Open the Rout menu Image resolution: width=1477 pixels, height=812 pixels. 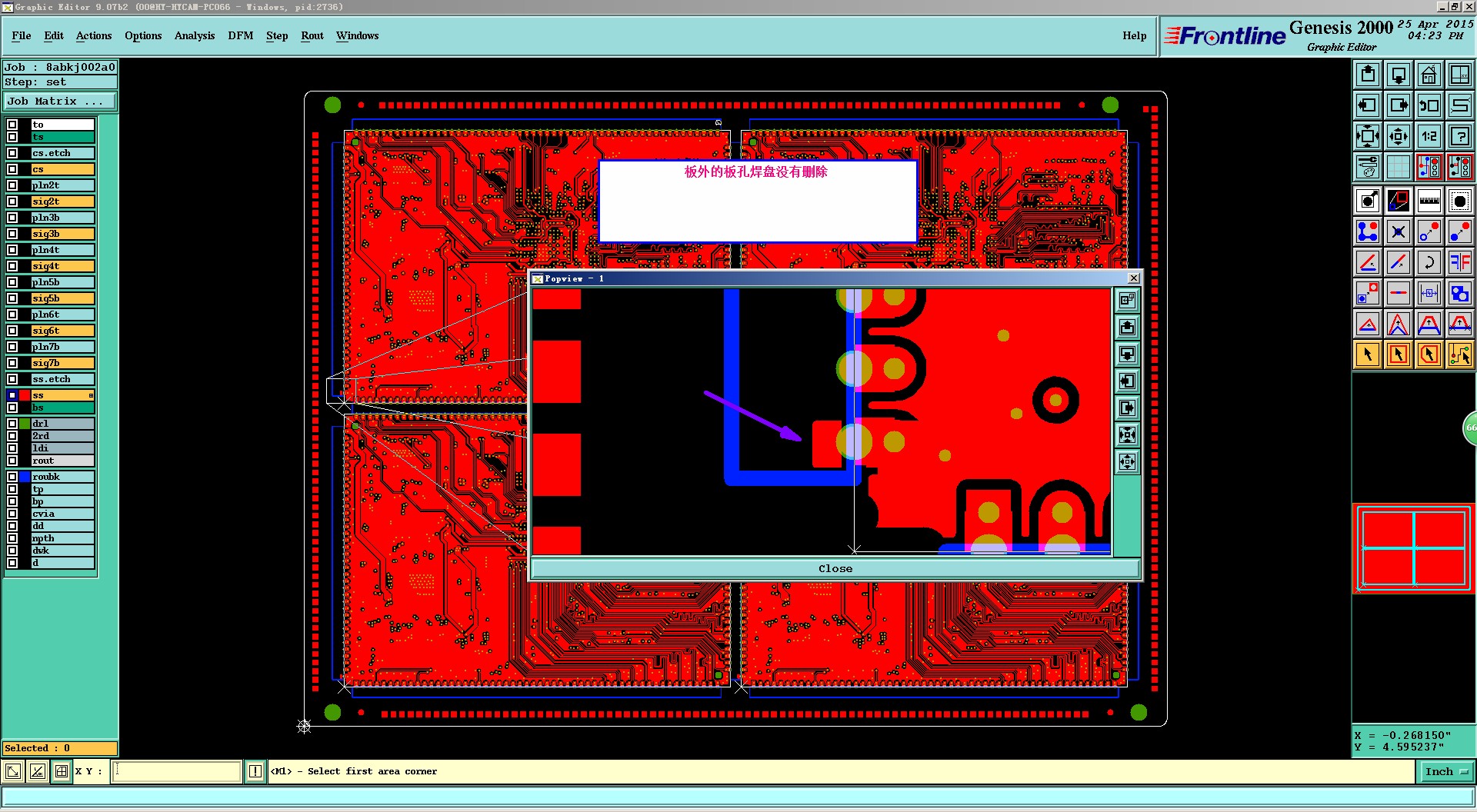point(312,35)
